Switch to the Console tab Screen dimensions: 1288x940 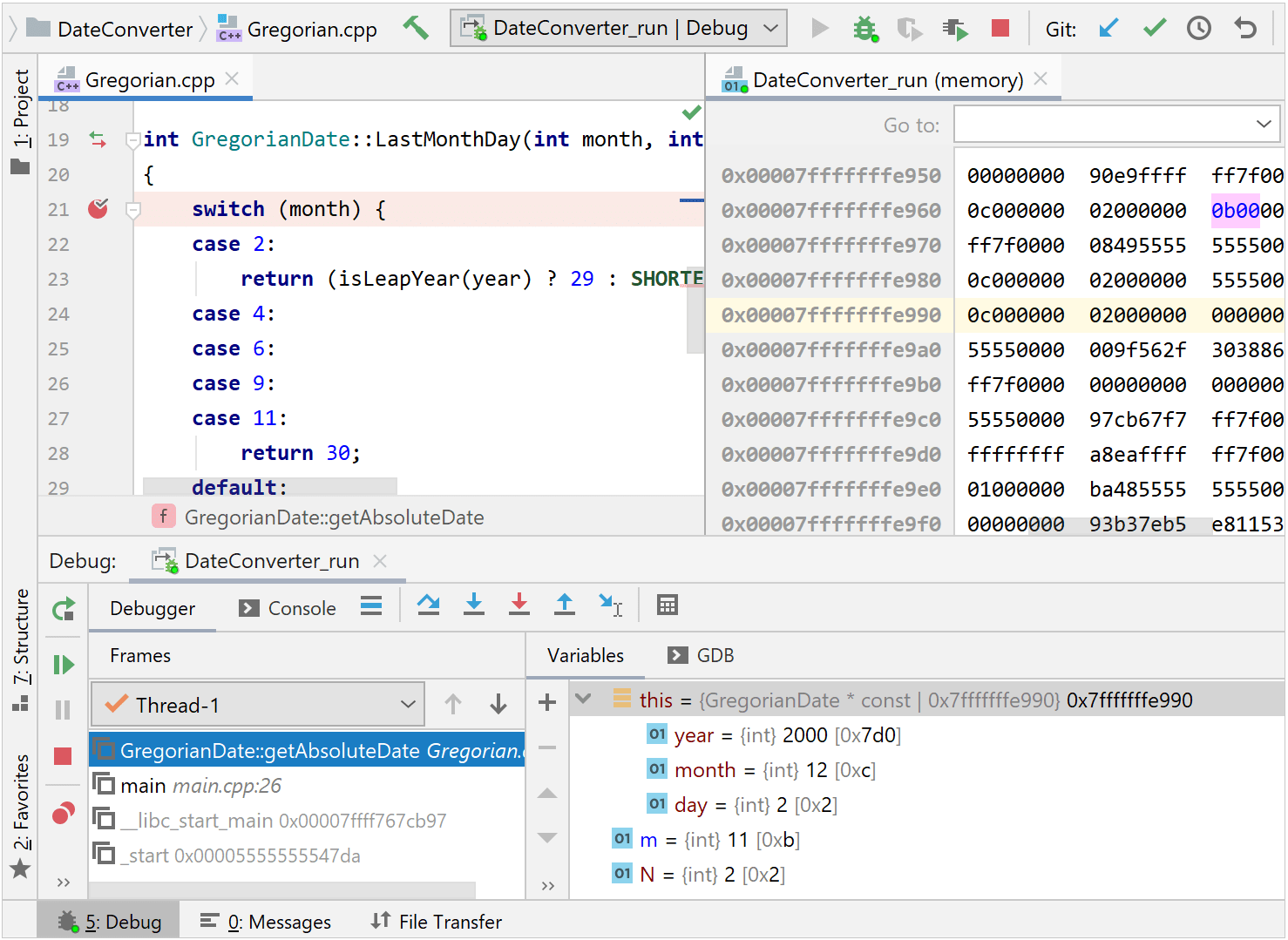point(301,607)
